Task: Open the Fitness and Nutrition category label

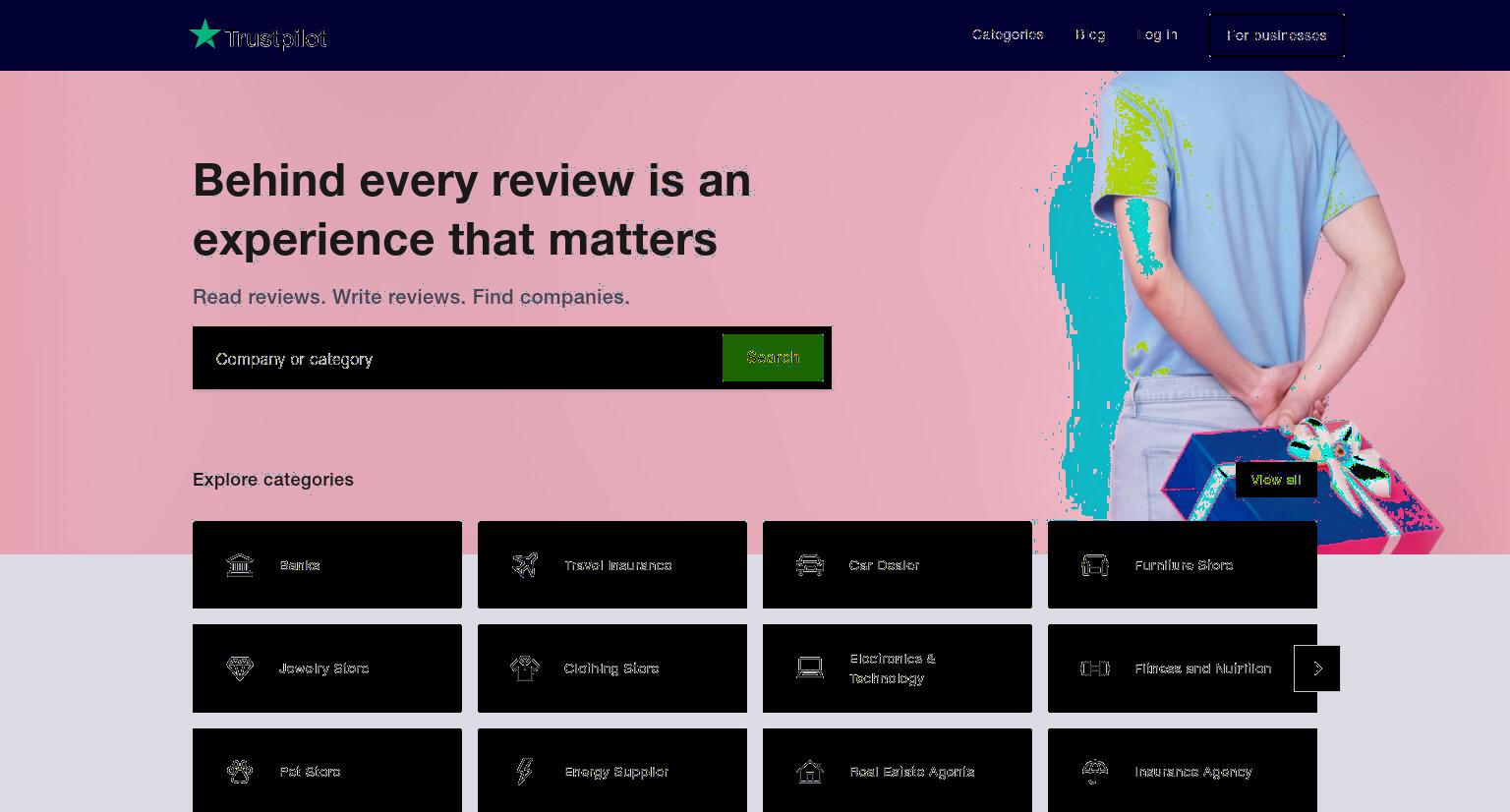Action: [1203, 668]
